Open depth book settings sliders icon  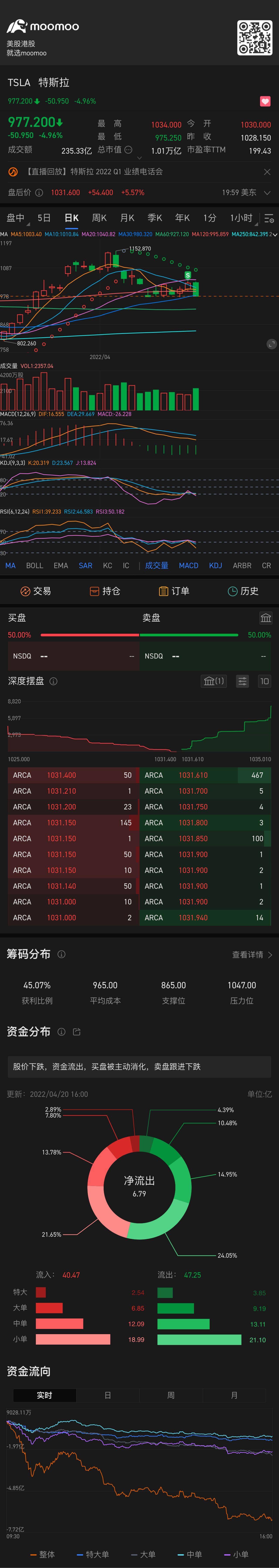242,681
